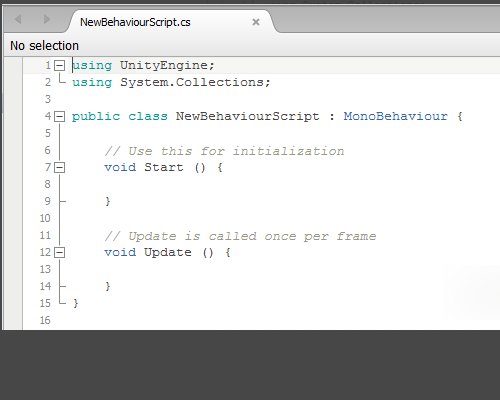Viewport: 500px width, 400px height.
Task: Click the System.Collections namespace text
Action: coord(192,82)
